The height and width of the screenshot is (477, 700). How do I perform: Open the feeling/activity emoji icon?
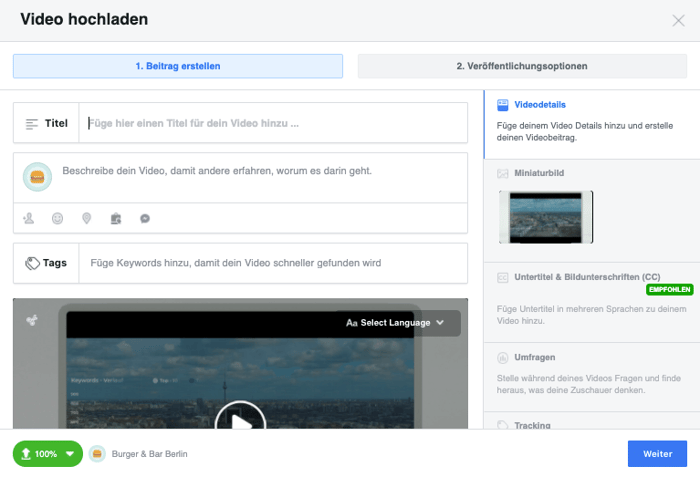click(x=58, y=218)
